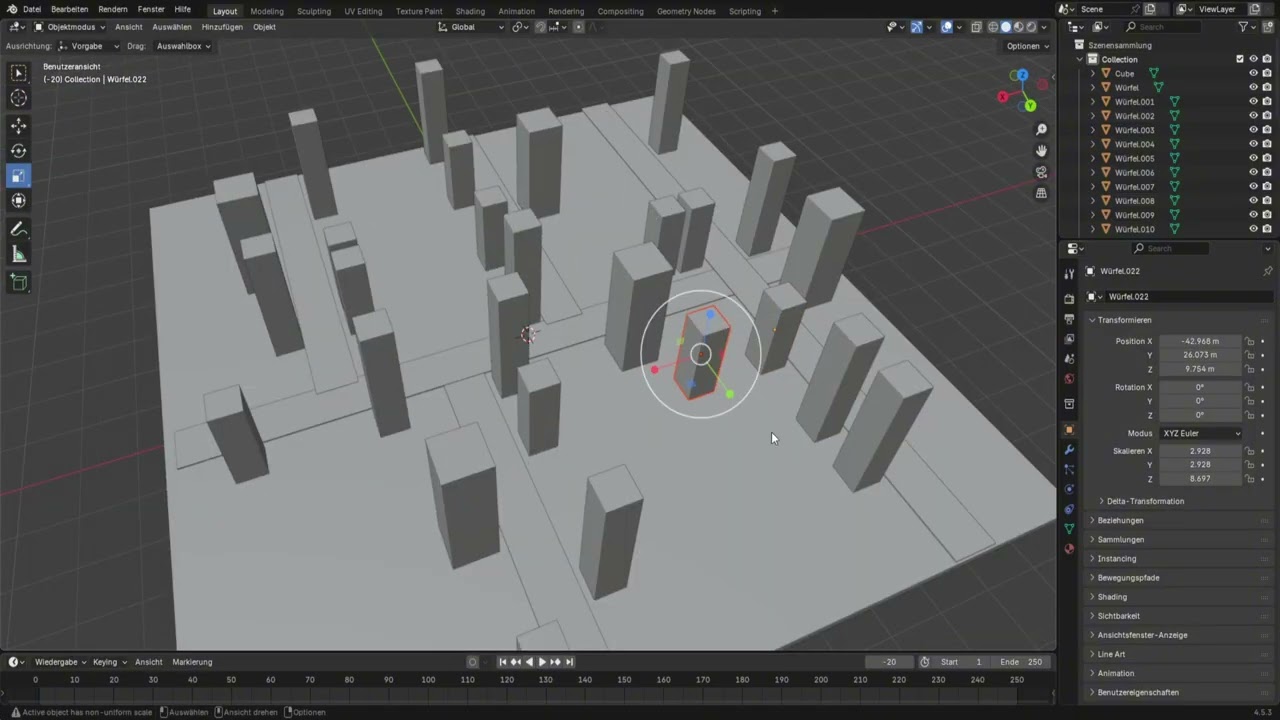This screenshot has width=1280, height=720.
Task: Toggle visibility of Würfel.005
Action: [1253, 158]
